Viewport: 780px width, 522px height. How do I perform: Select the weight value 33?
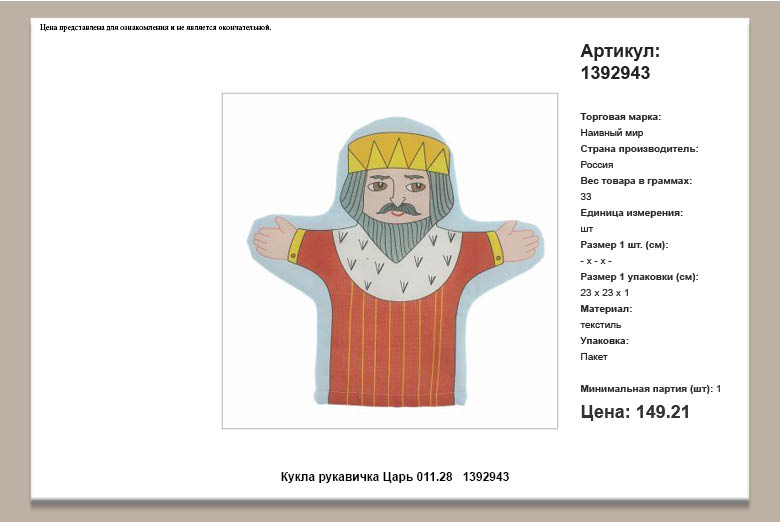click(586, 197)
